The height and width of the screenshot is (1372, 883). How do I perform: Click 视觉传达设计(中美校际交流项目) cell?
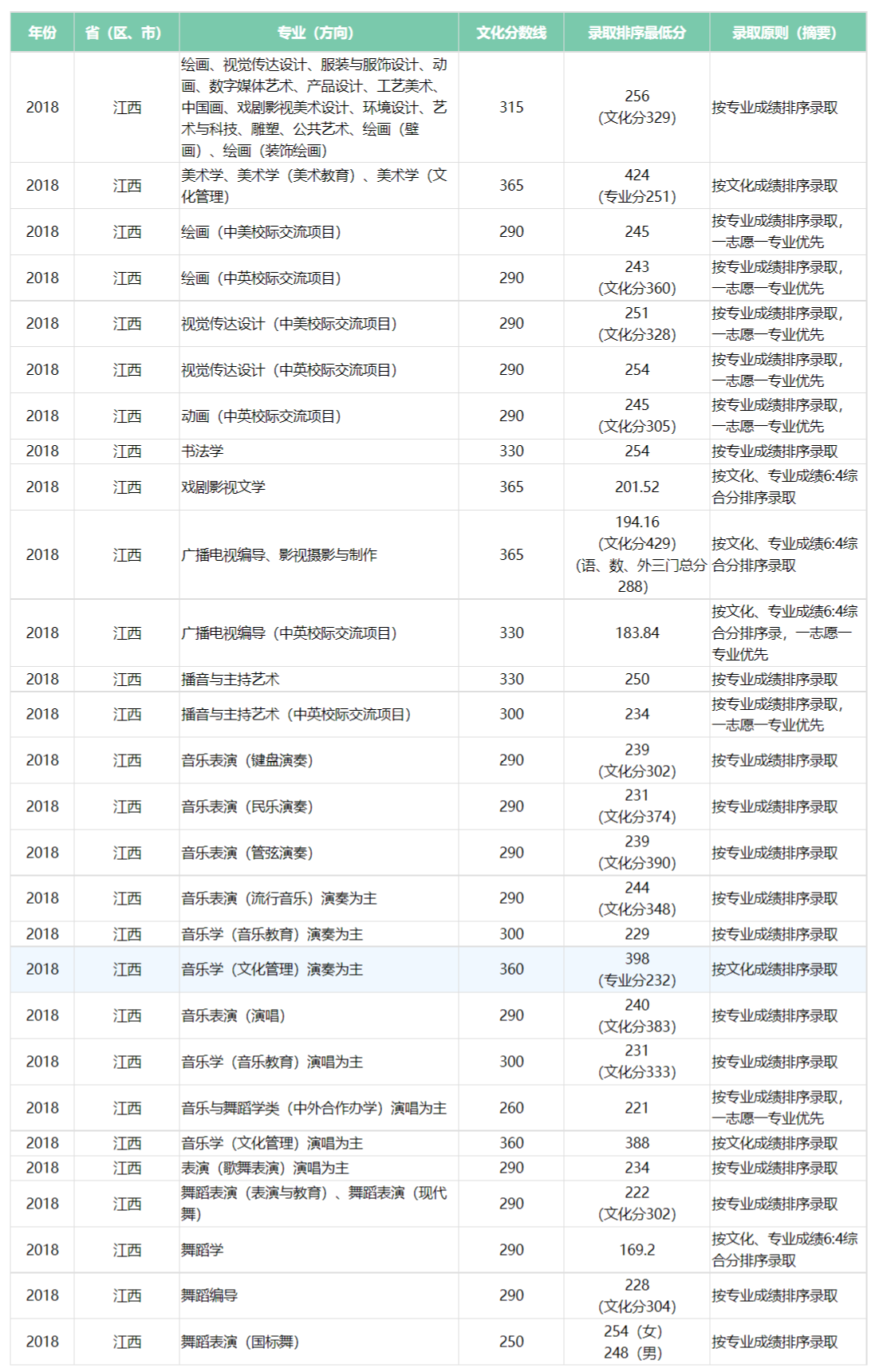click(319, 324)
